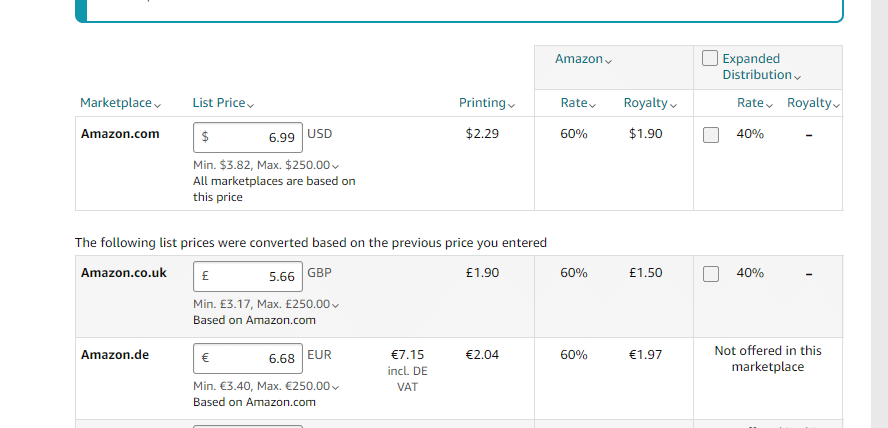The image size is (888, 428).
Task: Click the Marketplace column header link
Action: (x=116, y=103)
